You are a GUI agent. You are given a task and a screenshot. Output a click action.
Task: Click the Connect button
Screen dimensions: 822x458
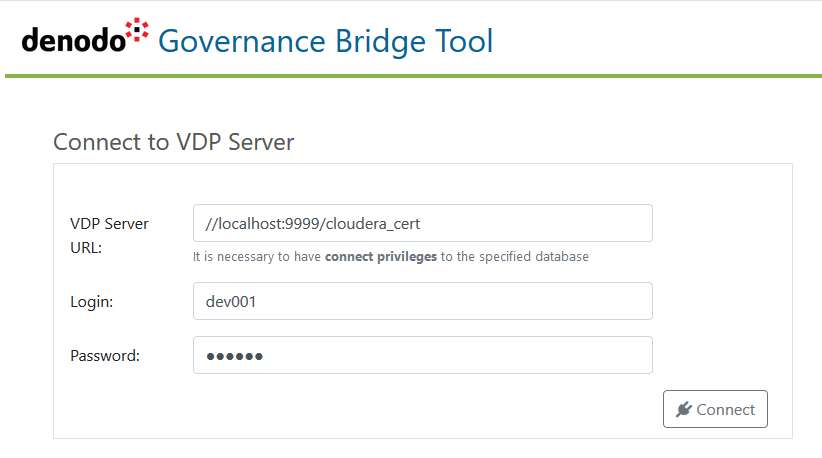coord(715,409)
